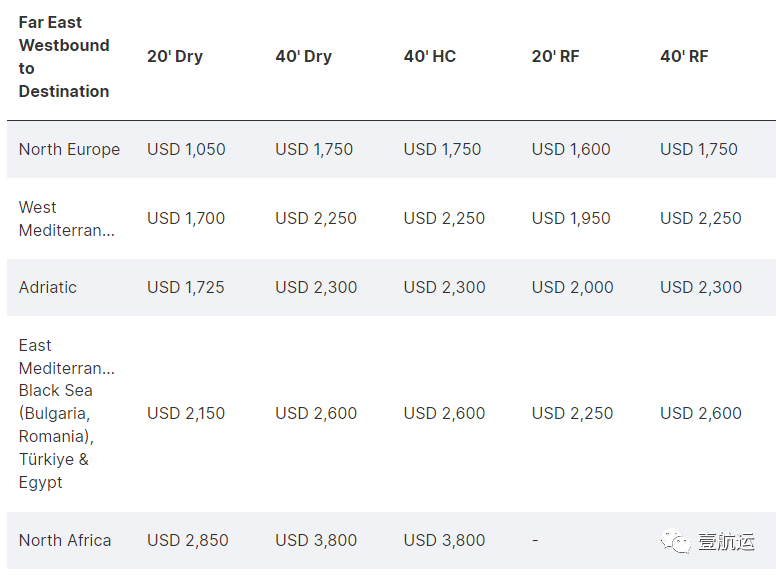Click the Adriatic row label
Image resolution: width=780 pixels, height=576 pixels.
pos(48,287)
